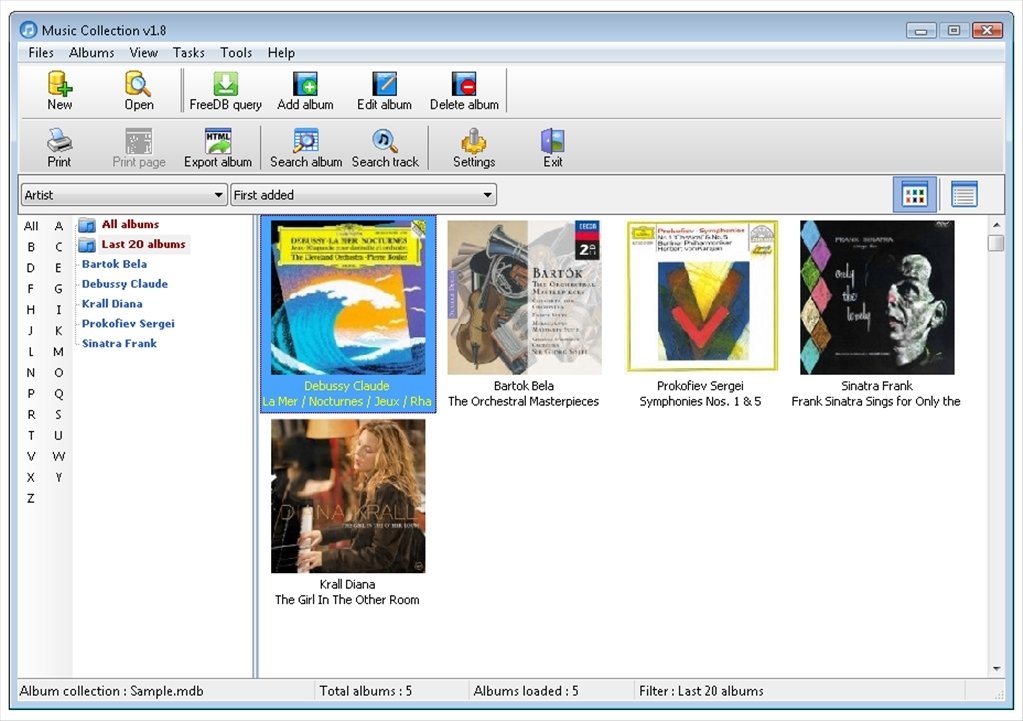Open the View menu
This screenshot has height=721, width=1023.
(144, 53)
